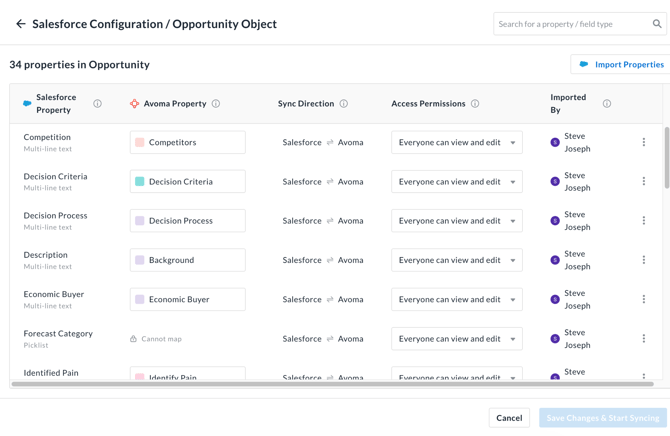
Task: Click the Access Permissions column header
Action: coord(428,103)
